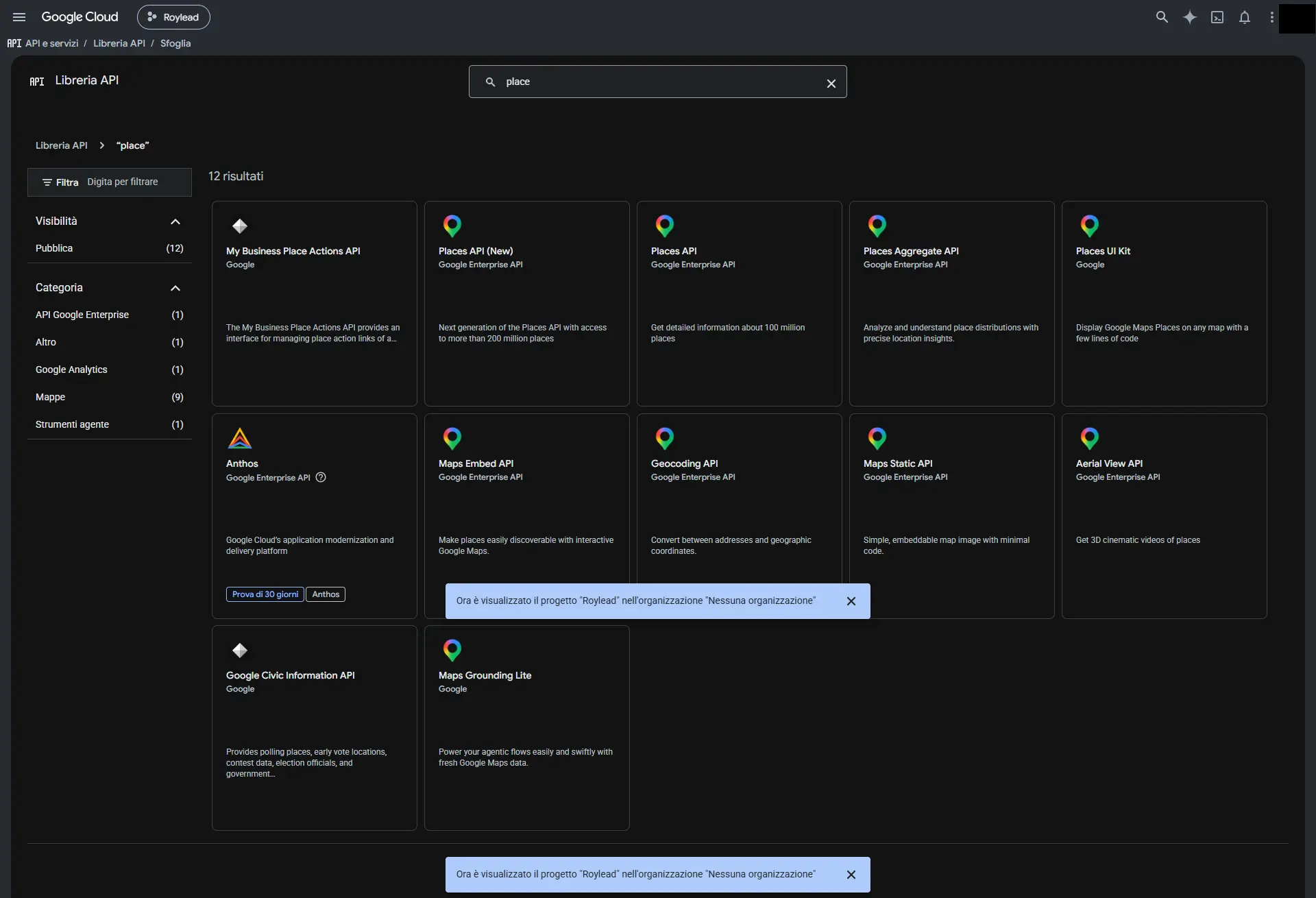This screenshot has height=898, width=1316.
Task: Filter by Altro category
Action: click(110, 342)
